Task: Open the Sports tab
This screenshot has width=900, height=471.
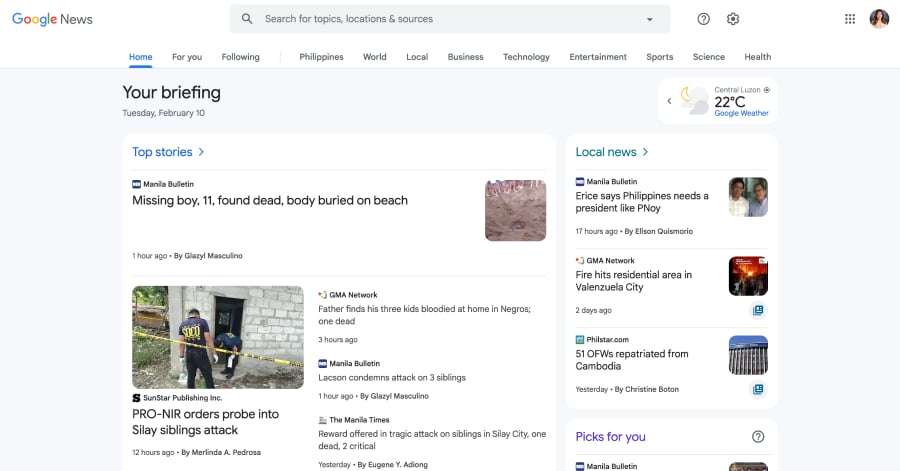Action: (x=660, y=57)
